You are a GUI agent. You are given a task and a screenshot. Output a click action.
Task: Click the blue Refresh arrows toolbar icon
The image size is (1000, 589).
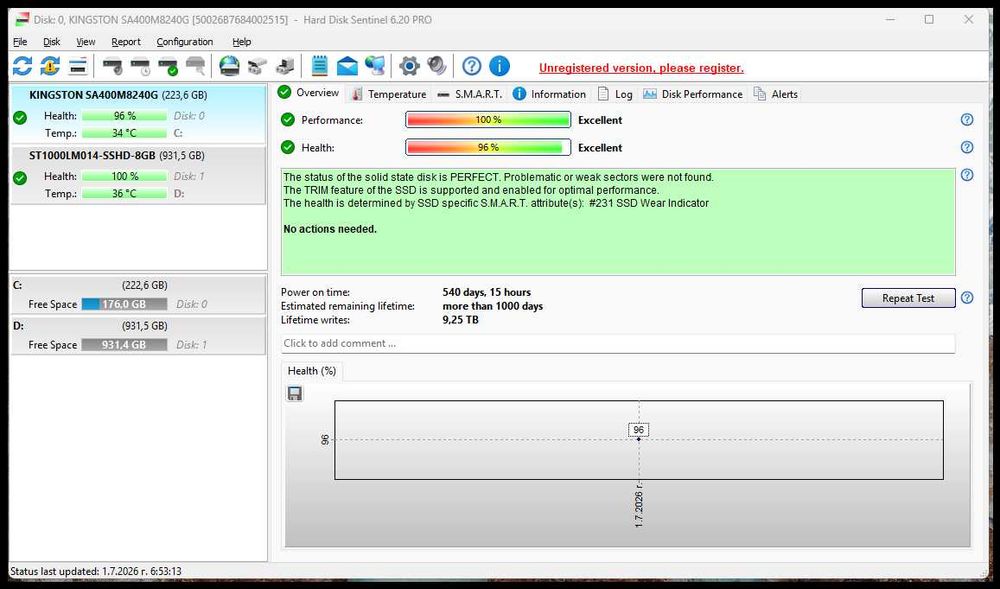click(x=22, y=66)
